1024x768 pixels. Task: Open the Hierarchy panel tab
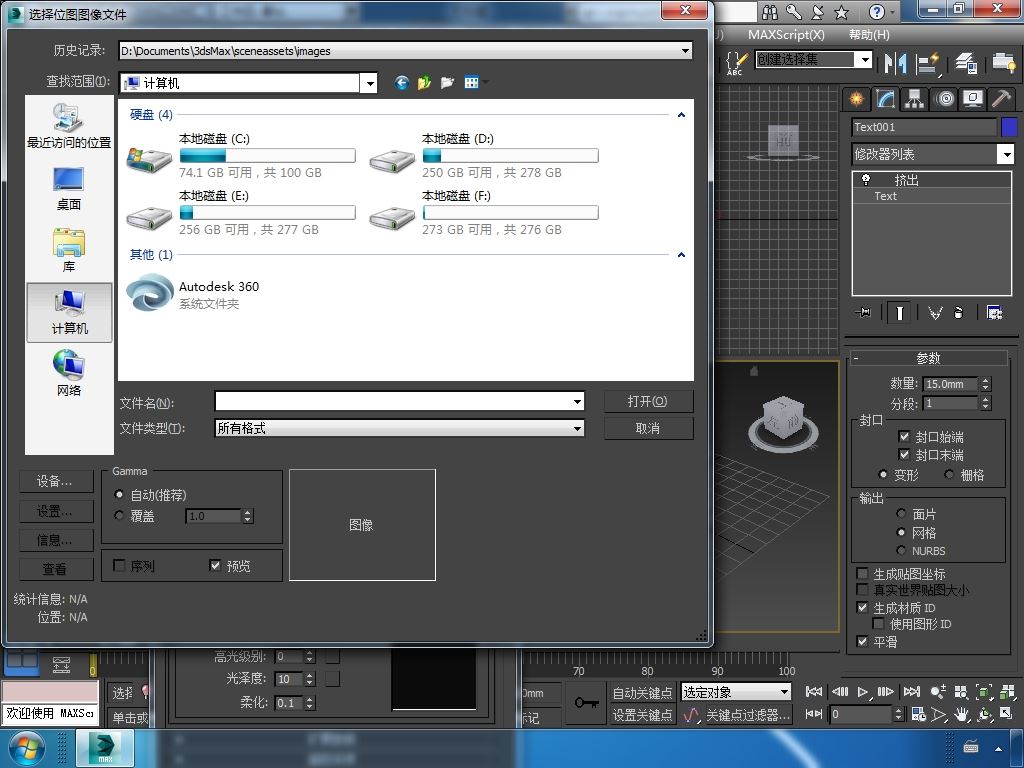click(x=914, y=99)
